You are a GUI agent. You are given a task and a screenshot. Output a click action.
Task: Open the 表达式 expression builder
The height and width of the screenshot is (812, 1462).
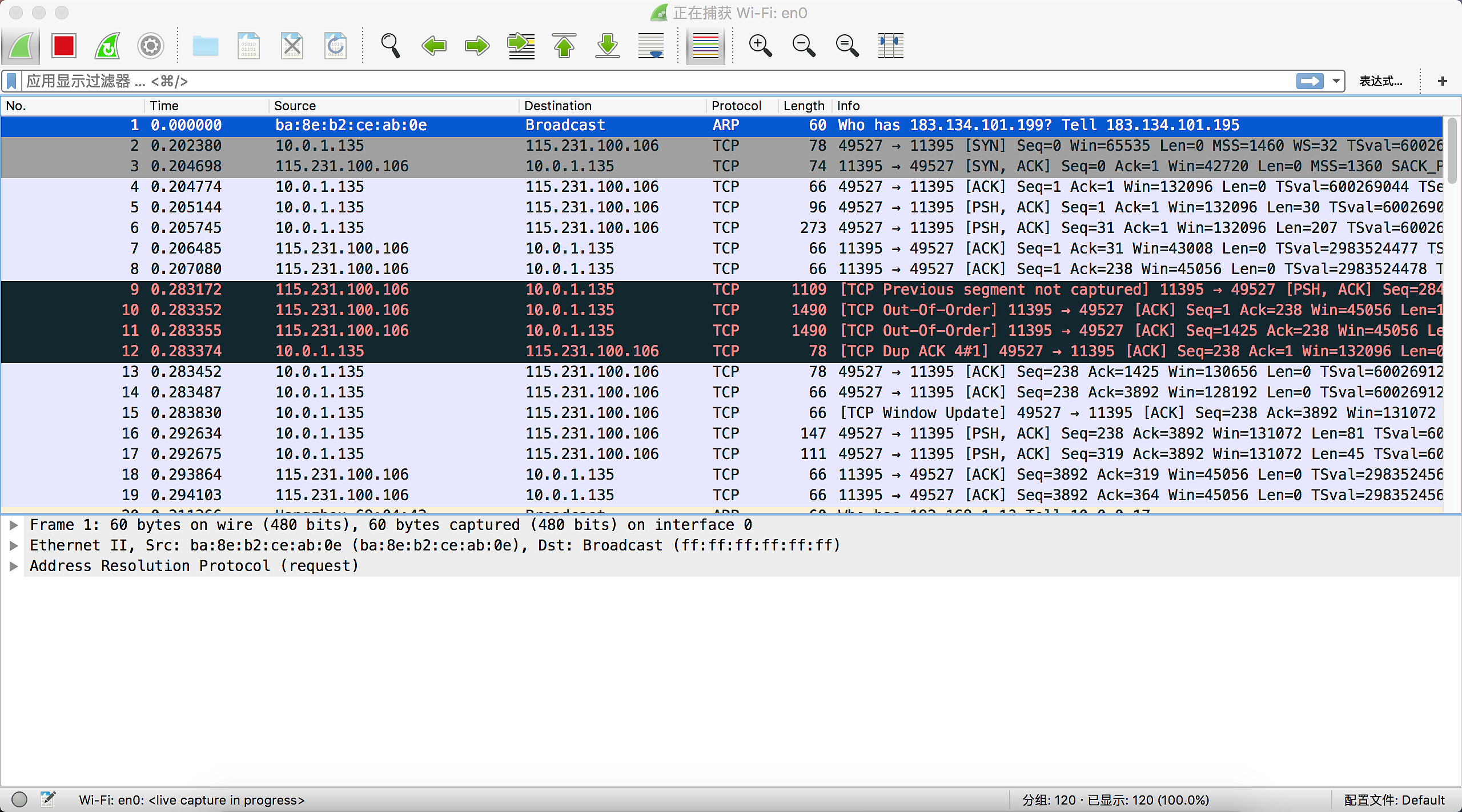pyautogui.click(x=1380, y=81)
